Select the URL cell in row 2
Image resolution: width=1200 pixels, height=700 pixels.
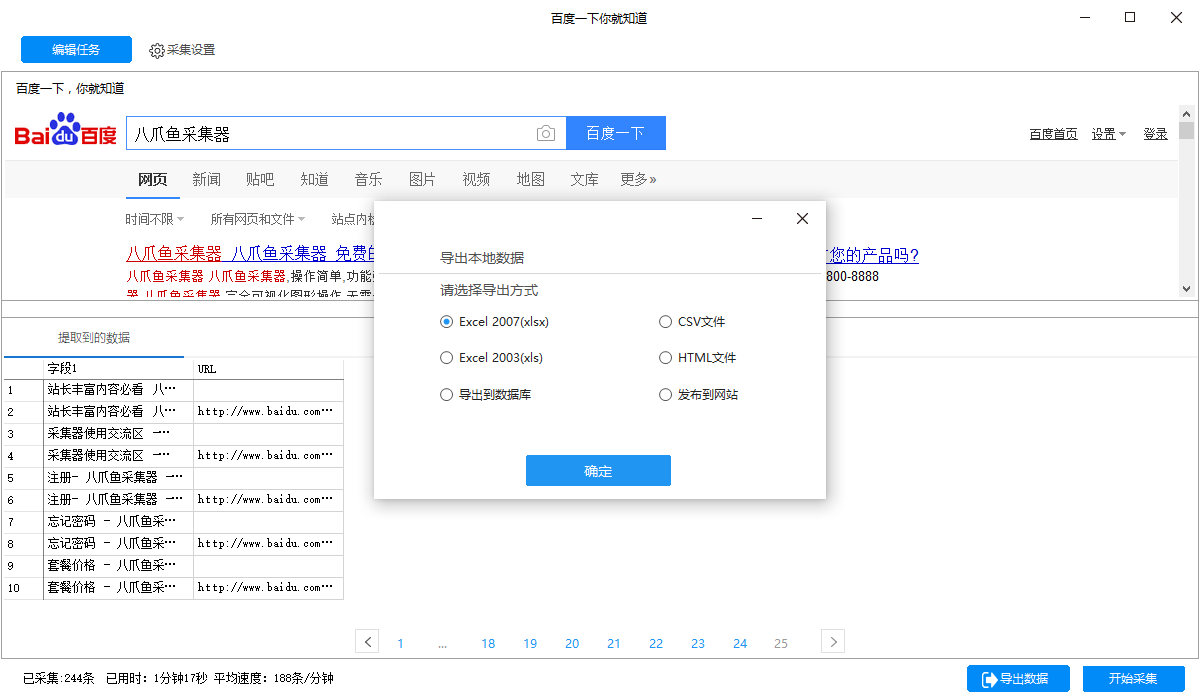click(269, 411)
